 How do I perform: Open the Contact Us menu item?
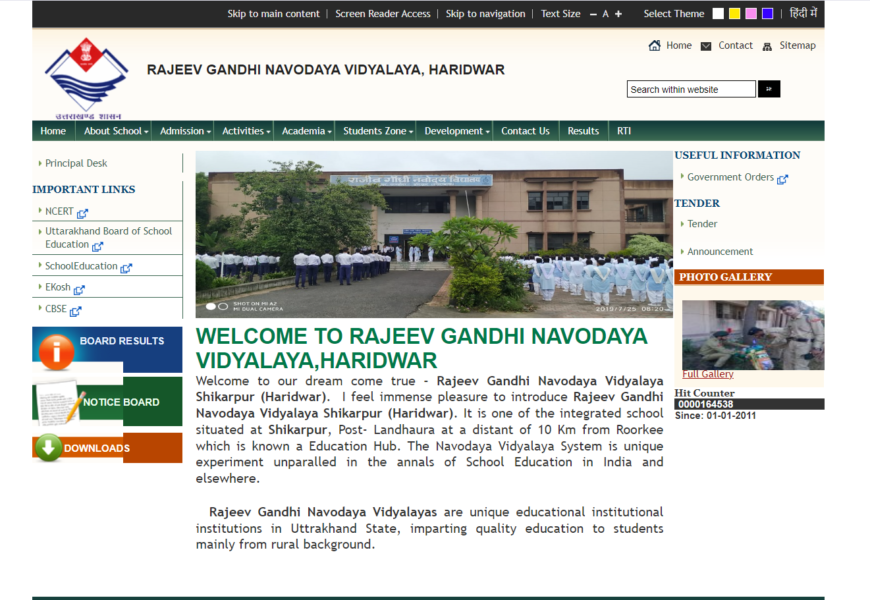point(525,131)
